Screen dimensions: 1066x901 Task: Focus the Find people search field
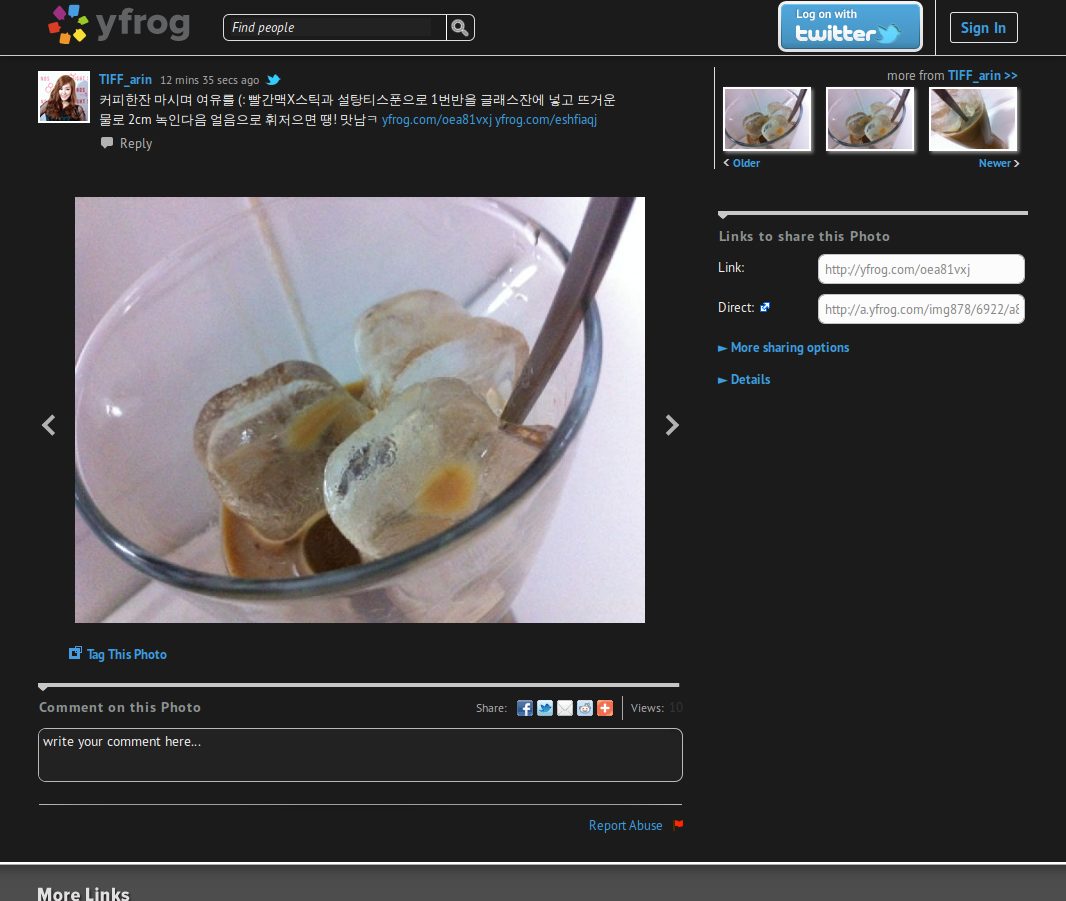[x=334, y=28]
